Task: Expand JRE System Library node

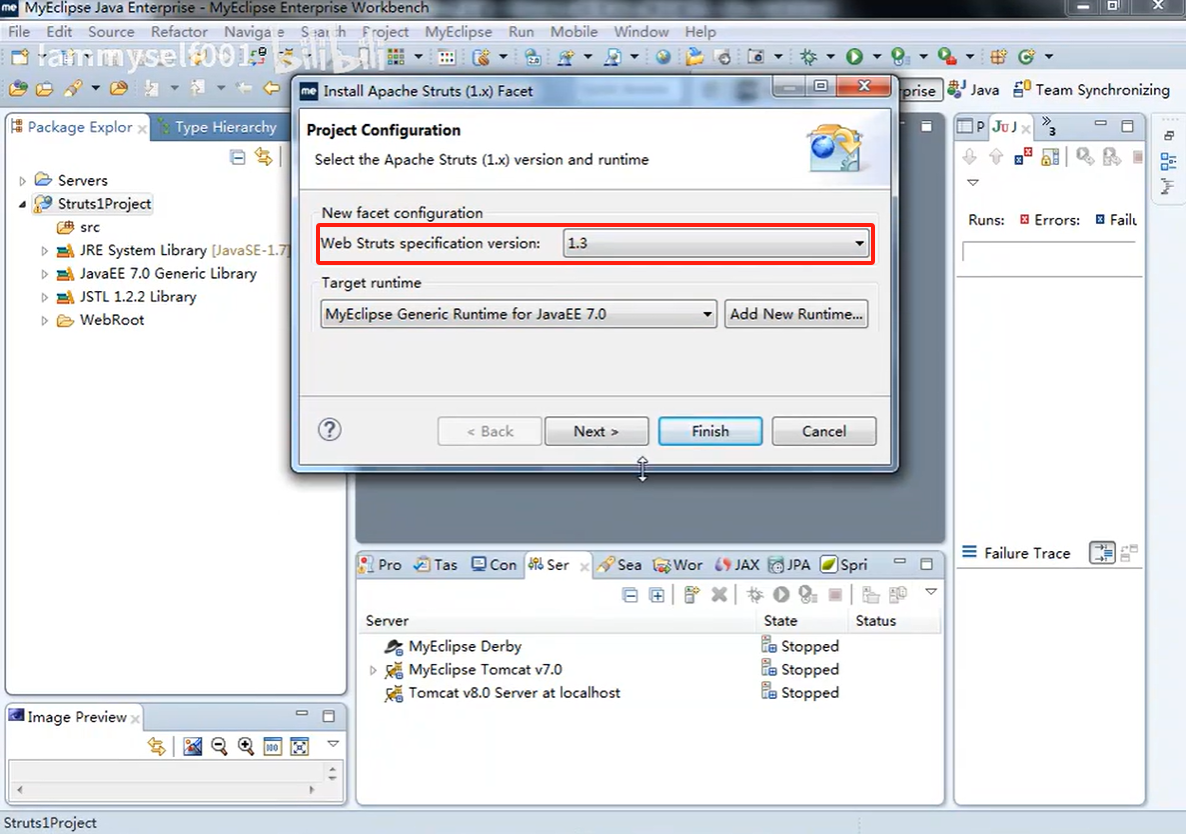Action: (x=44, y=250)
